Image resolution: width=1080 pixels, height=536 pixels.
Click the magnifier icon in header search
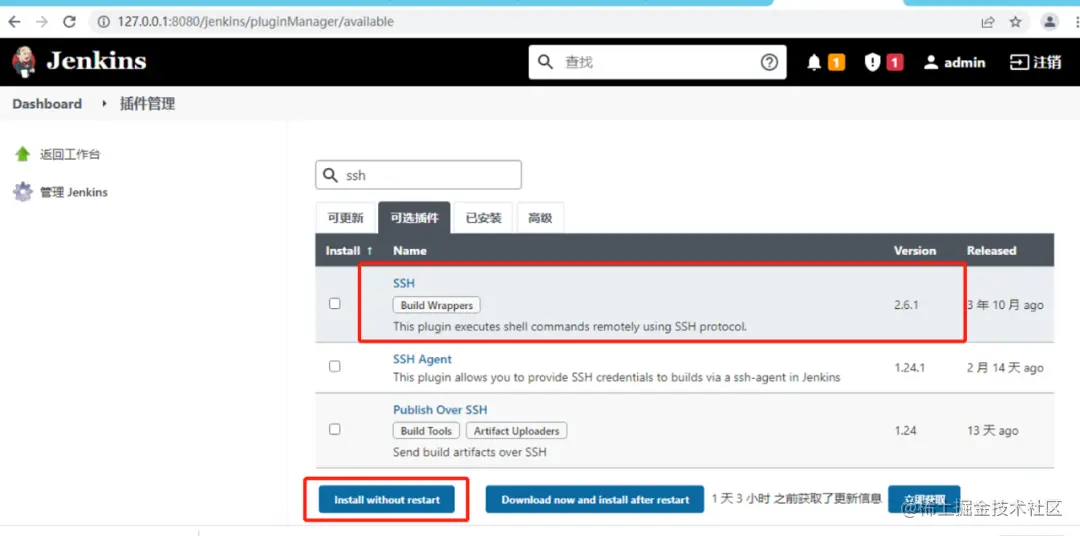pyautogui.click(x=545, y=62)
